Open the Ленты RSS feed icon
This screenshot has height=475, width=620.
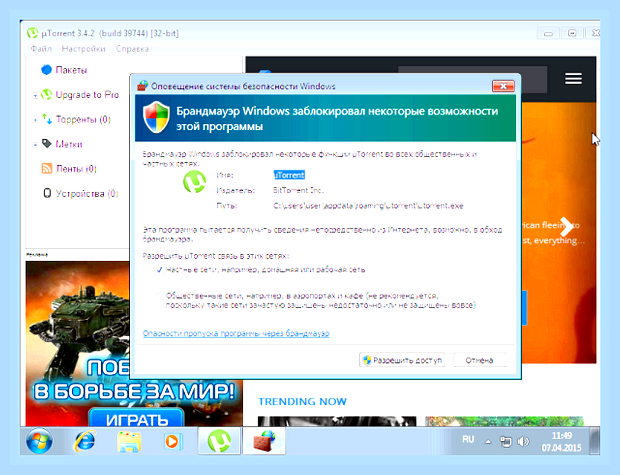47,168
